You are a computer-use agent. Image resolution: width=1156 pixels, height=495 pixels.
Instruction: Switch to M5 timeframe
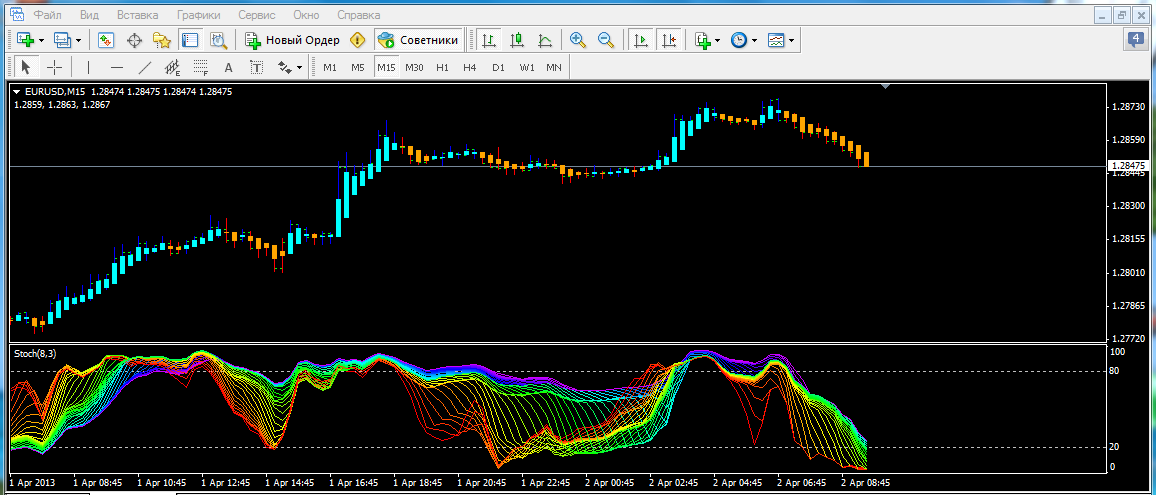click(358, 67)
